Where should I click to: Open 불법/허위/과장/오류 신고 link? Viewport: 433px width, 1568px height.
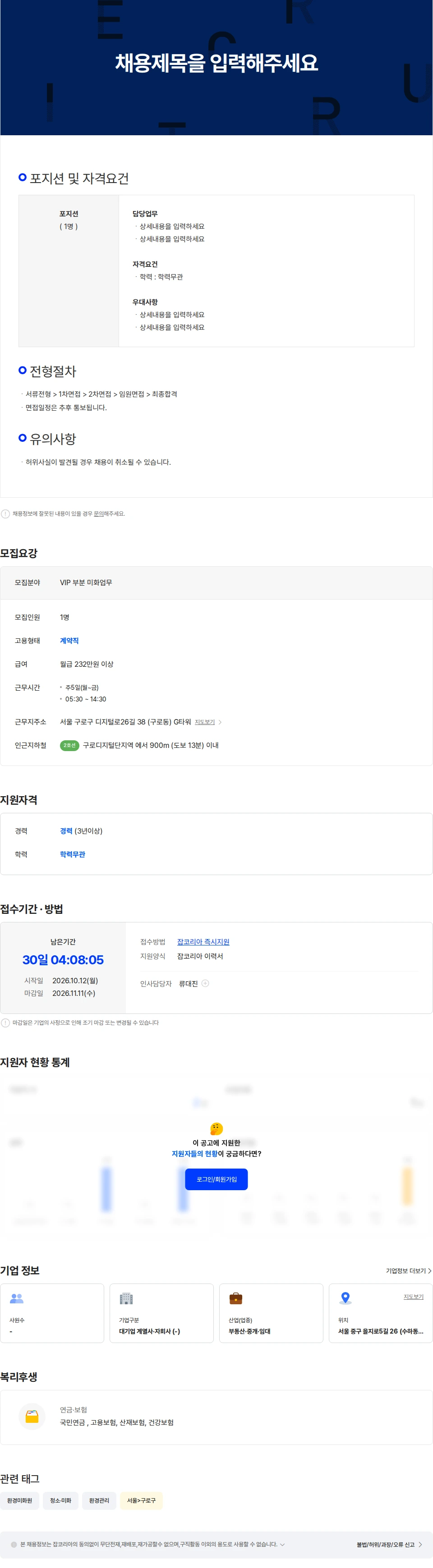click(x=389, y=1544)
